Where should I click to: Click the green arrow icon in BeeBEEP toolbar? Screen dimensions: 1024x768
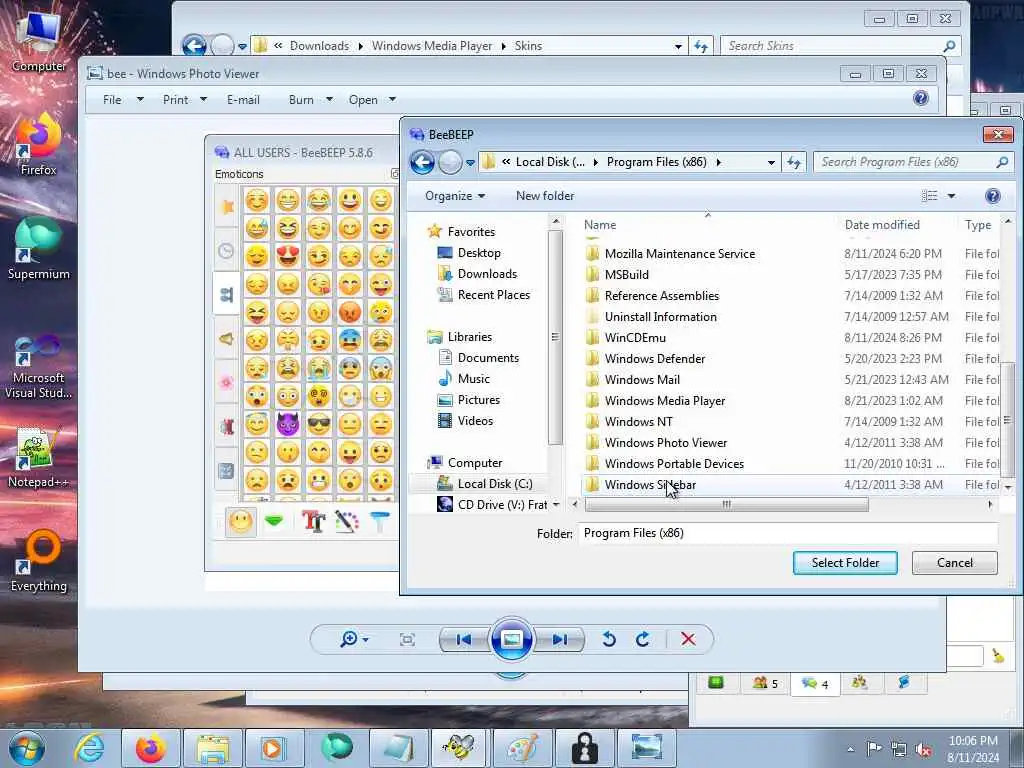click(274, 521)
